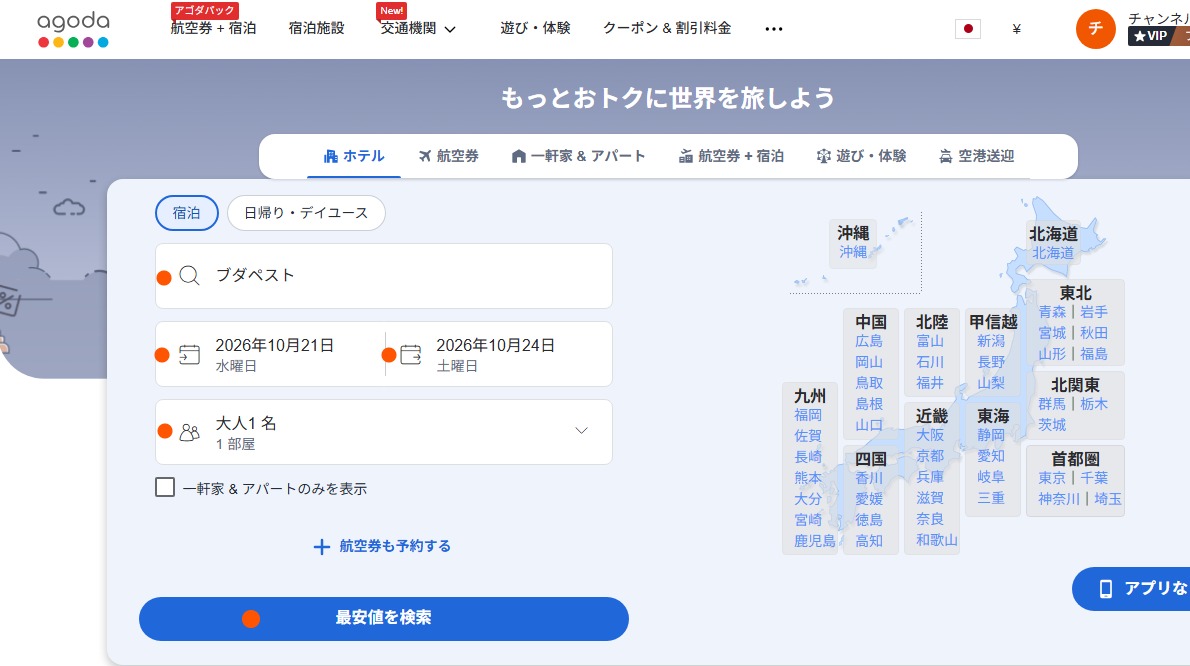
Task: Select 愛知 prefecture link
Action: (x=991, y=456)
